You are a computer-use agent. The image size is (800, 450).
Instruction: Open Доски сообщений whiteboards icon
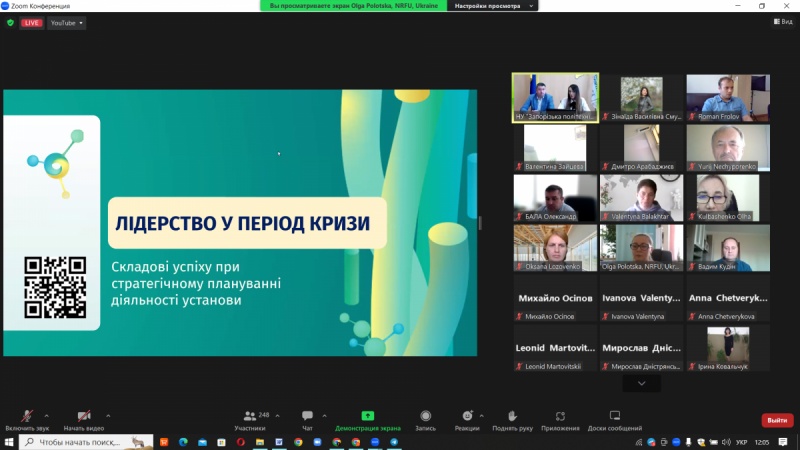coord(615,416)
